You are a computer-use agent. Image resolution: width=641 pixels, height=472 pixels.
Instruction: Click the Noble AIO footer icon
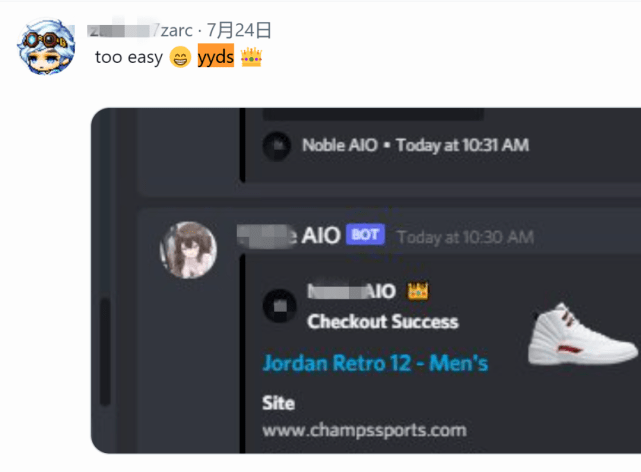click(x=277, y=145)
